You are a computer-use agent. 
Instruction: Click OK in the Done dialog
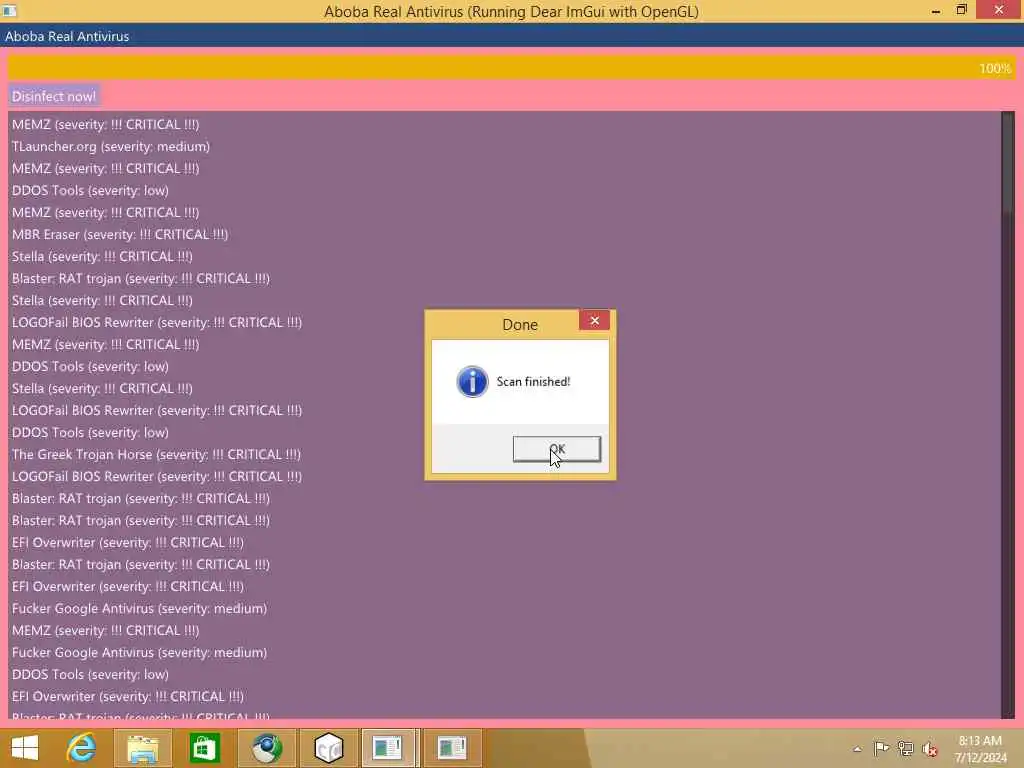click(x=556, y=449)
